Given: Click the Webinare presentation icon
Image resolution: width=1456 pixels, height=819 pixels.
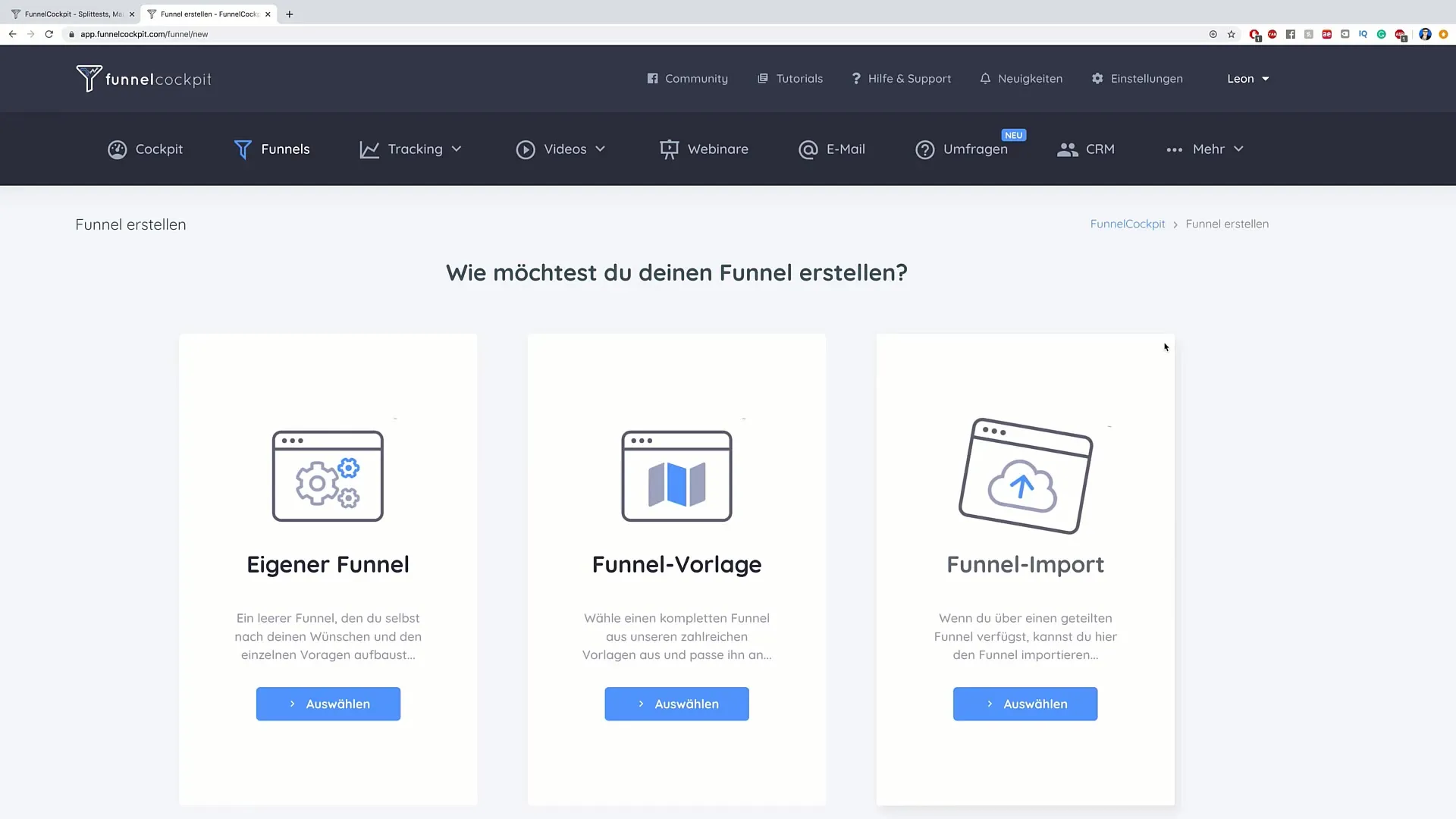Looking at the screenshot, I should [x=668, y=149].
